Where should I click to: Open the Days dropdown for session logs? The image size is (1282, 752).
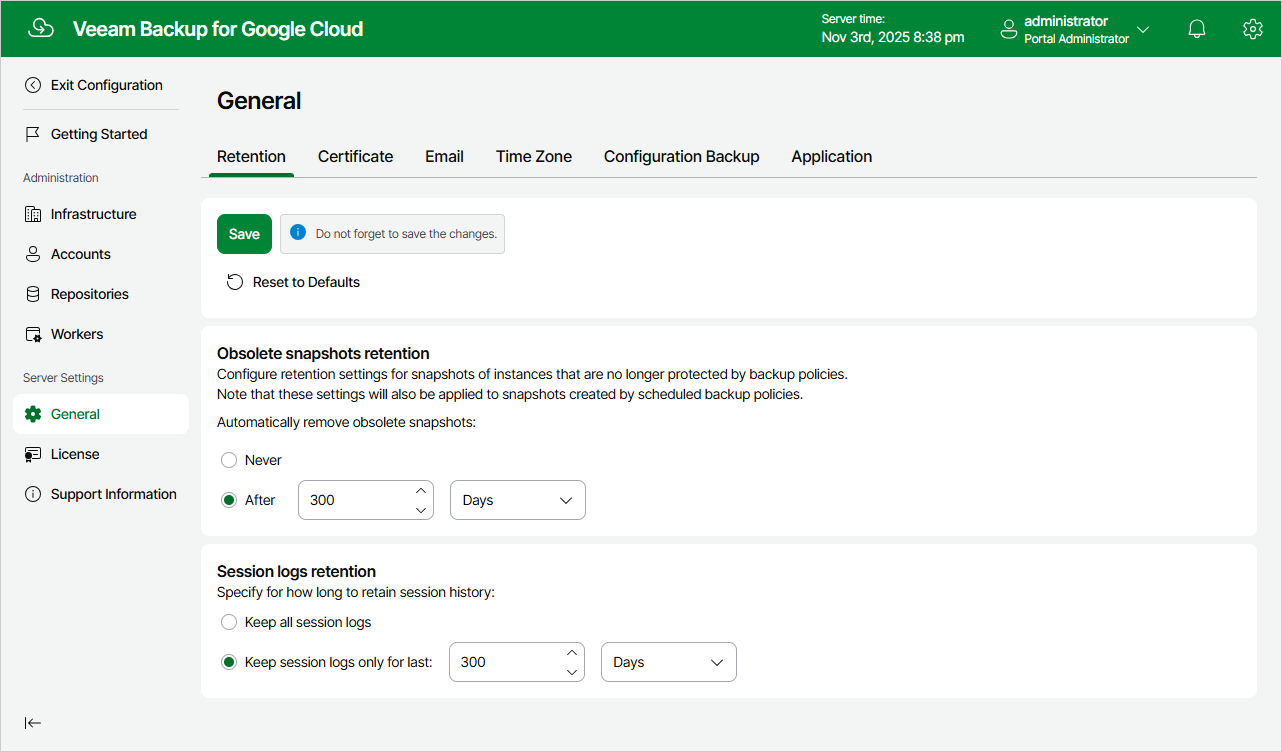669,662
